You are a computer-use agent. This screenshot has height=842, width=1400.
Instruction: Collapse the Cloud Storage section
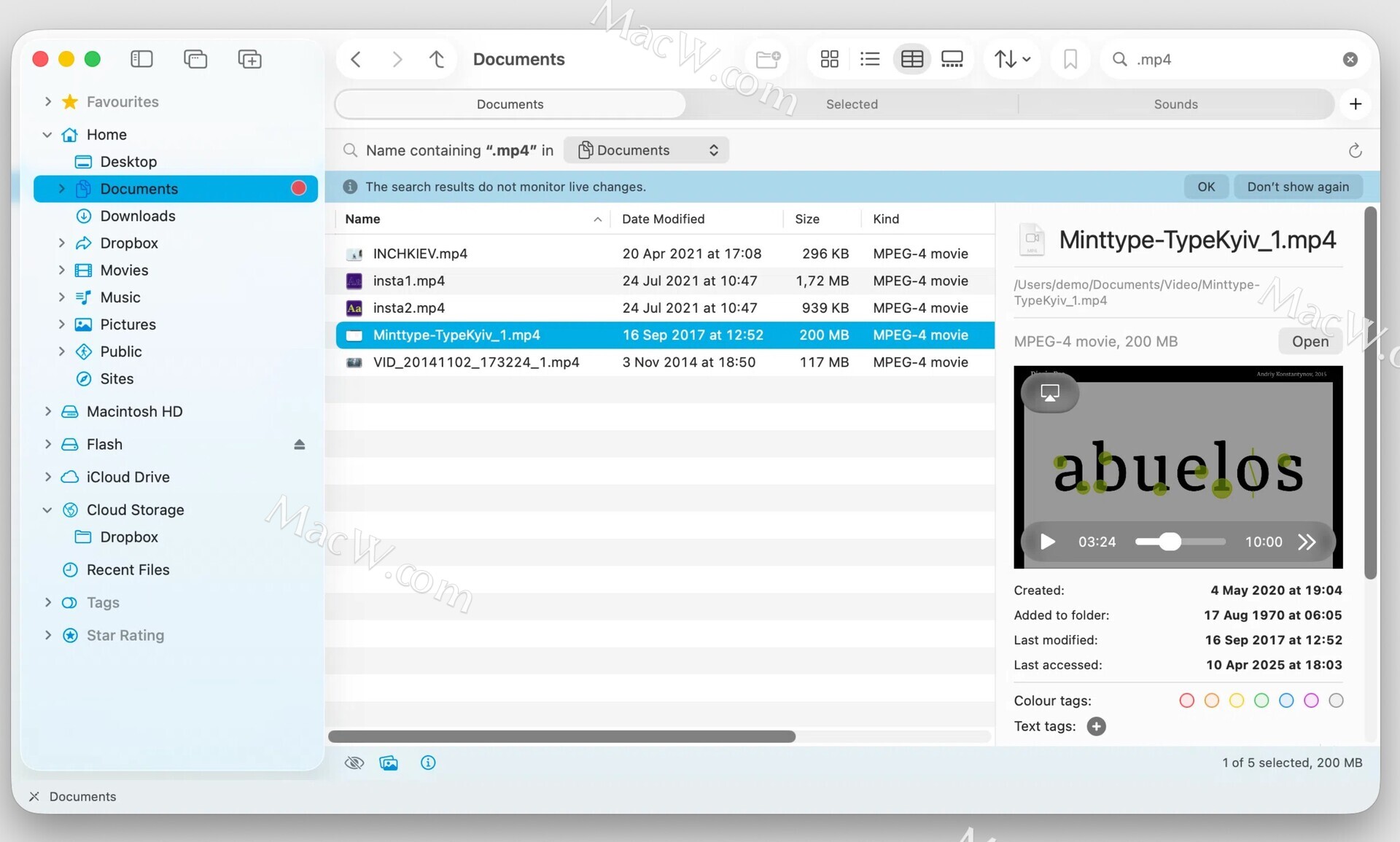tap(48, 510)
